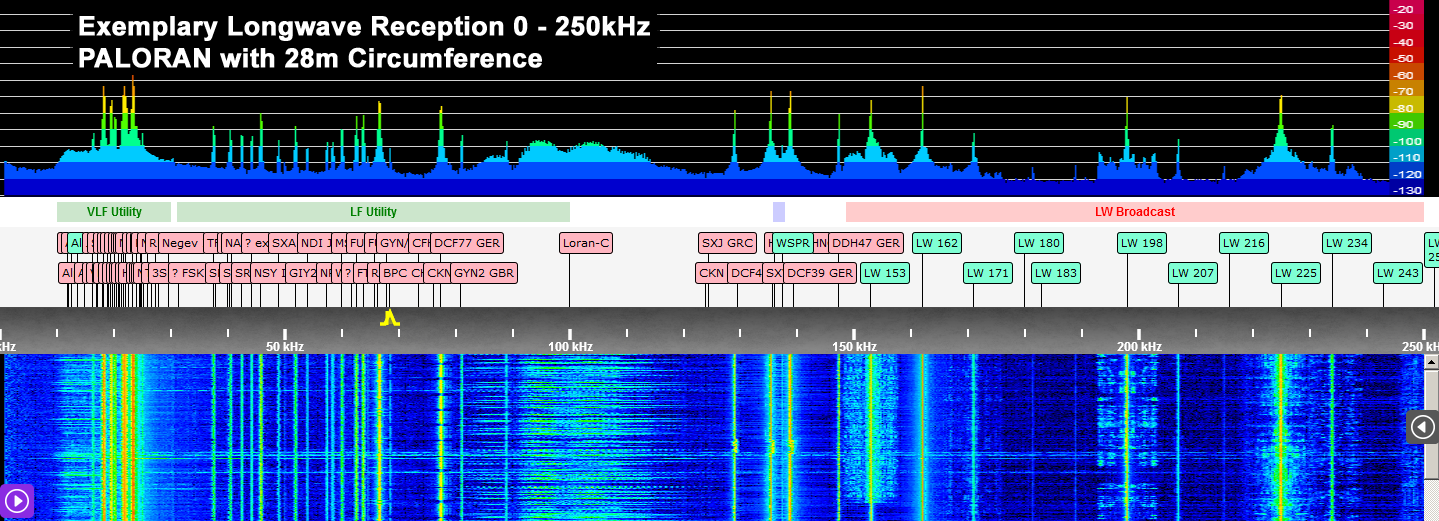Tune to the Loran-C label
1439x521 pixels.
click(586, 243)
